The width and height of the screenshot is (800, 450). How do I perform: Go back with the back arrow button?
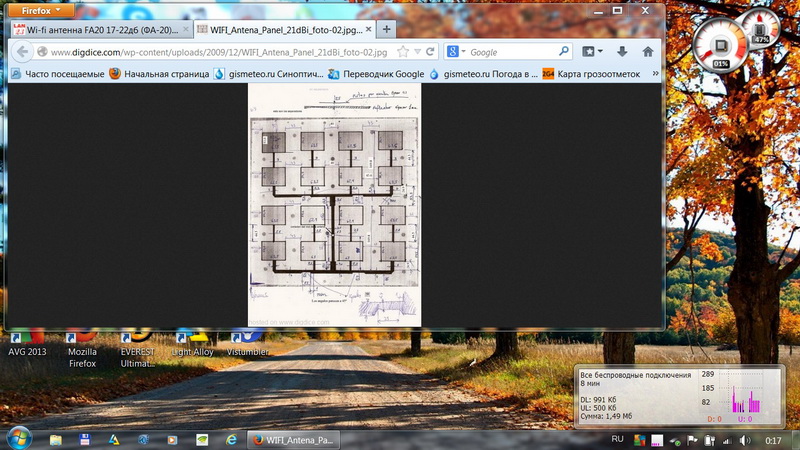[22, 52]
